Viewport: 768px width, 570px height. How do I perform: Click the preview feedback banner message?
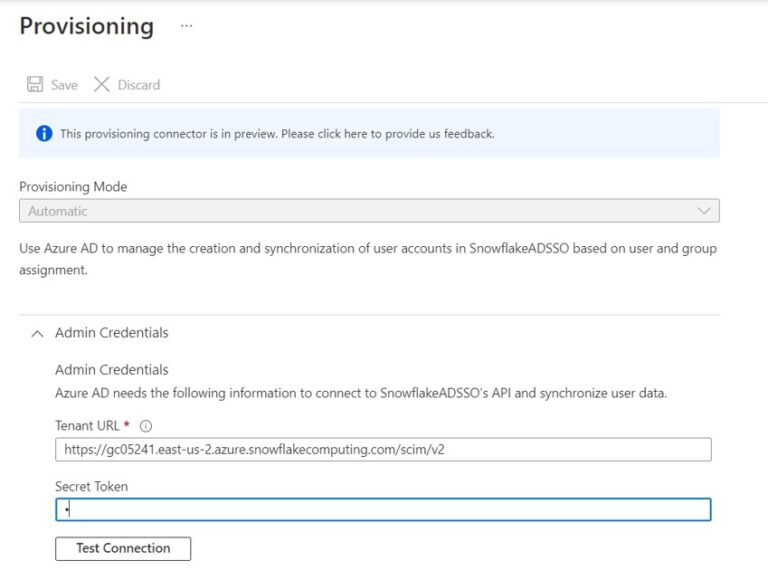point(277,134)
